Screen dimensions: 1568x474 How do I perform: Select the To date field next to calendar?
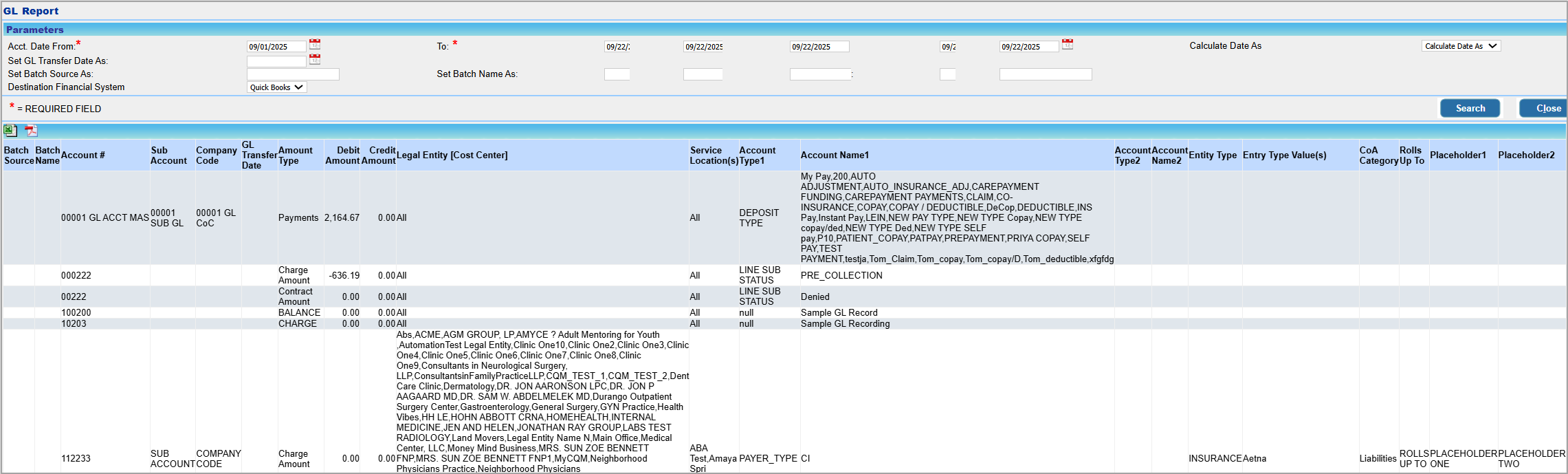click(1028, 47)
